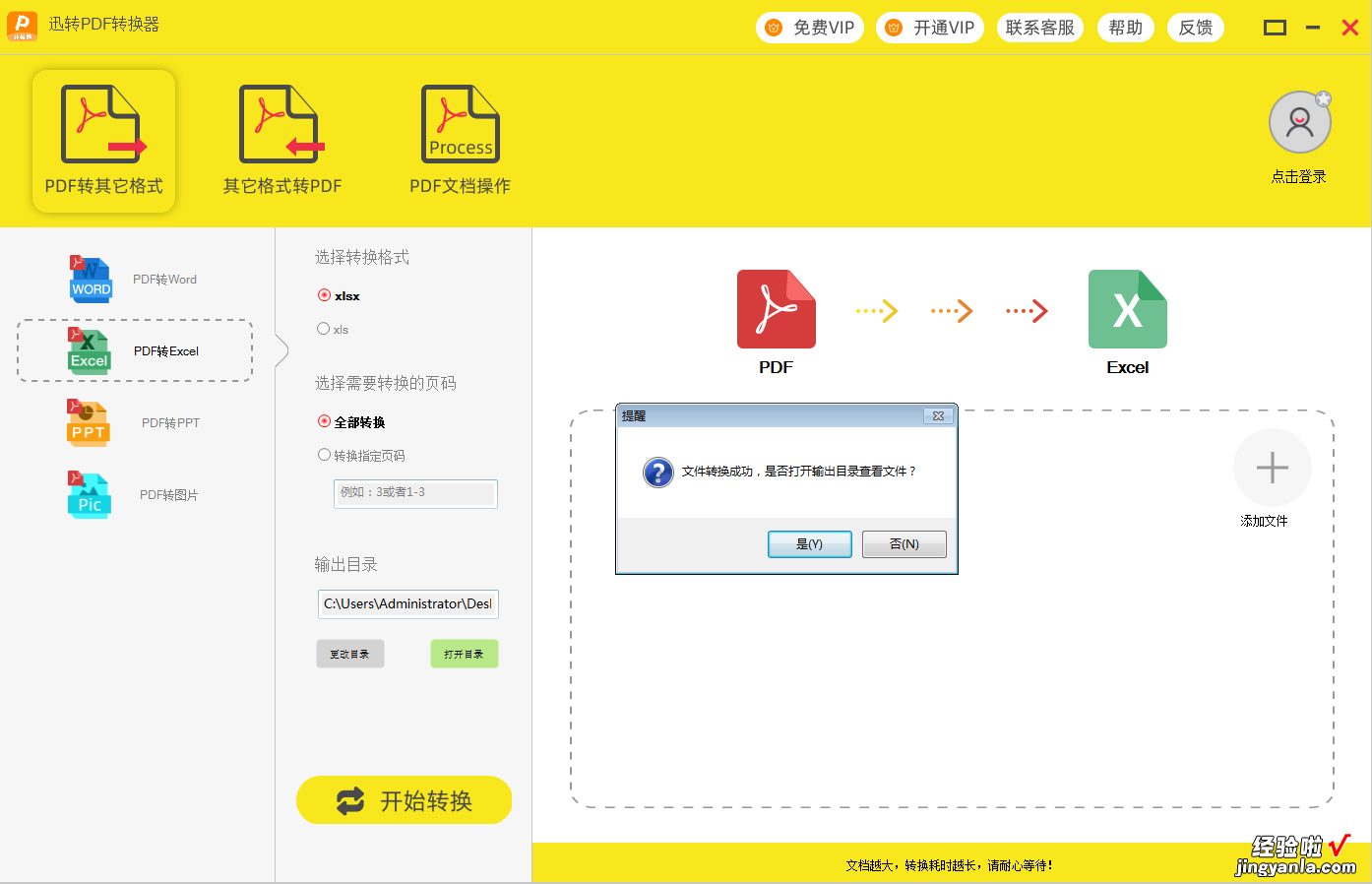The image size is (1372, 884).
Task: Open the PDF转其它格式 mode
Action: [x=104, y=141]
